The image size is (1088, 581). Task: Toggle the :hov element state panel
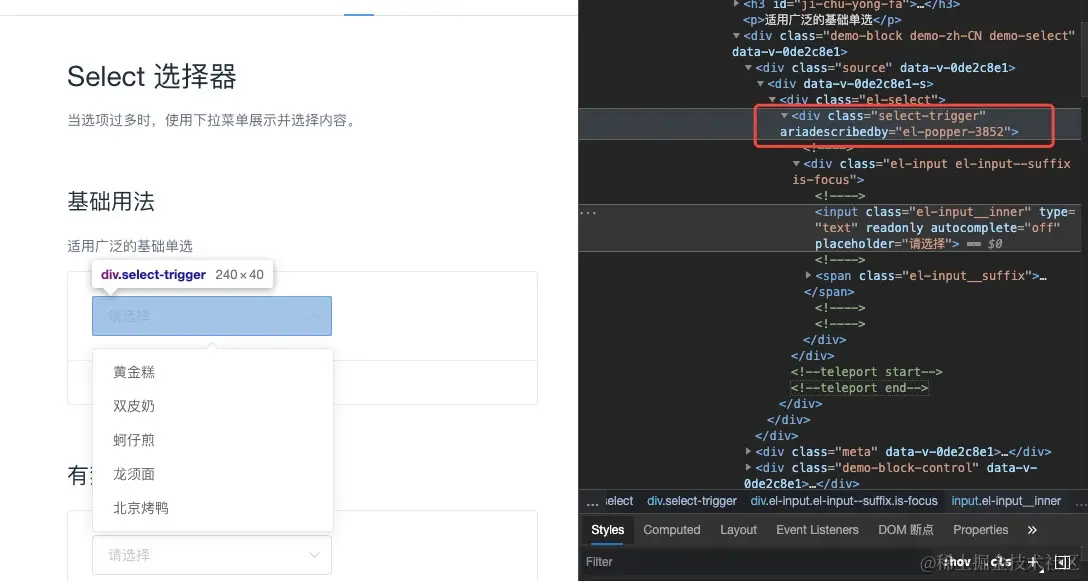[958, 561]
